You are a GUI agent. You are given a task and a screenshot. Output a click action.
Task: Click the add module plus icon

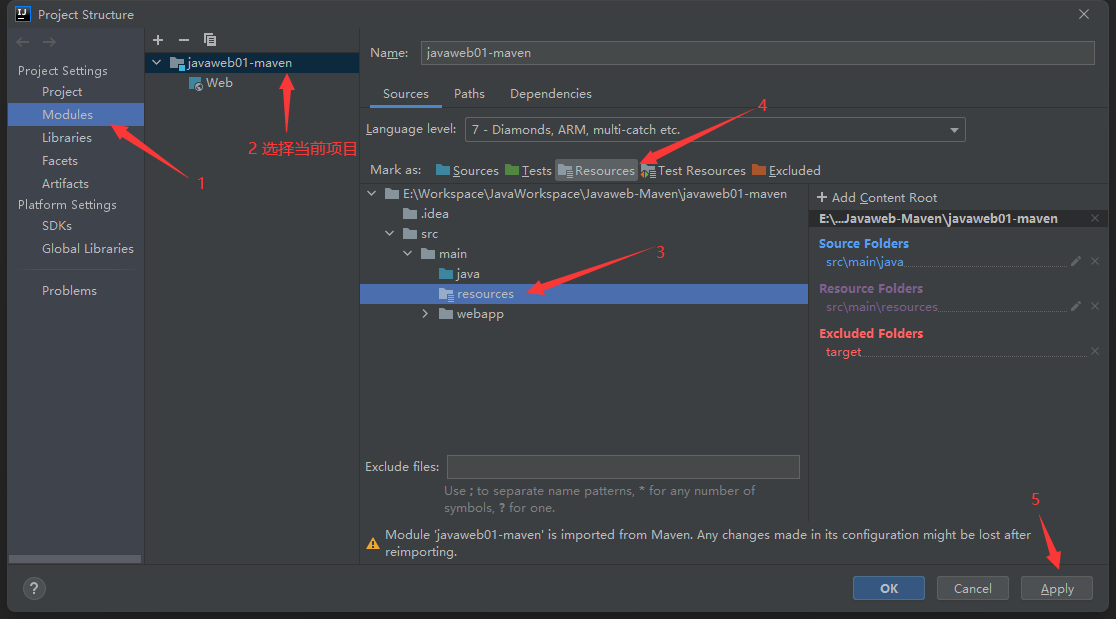click(158, 40)
